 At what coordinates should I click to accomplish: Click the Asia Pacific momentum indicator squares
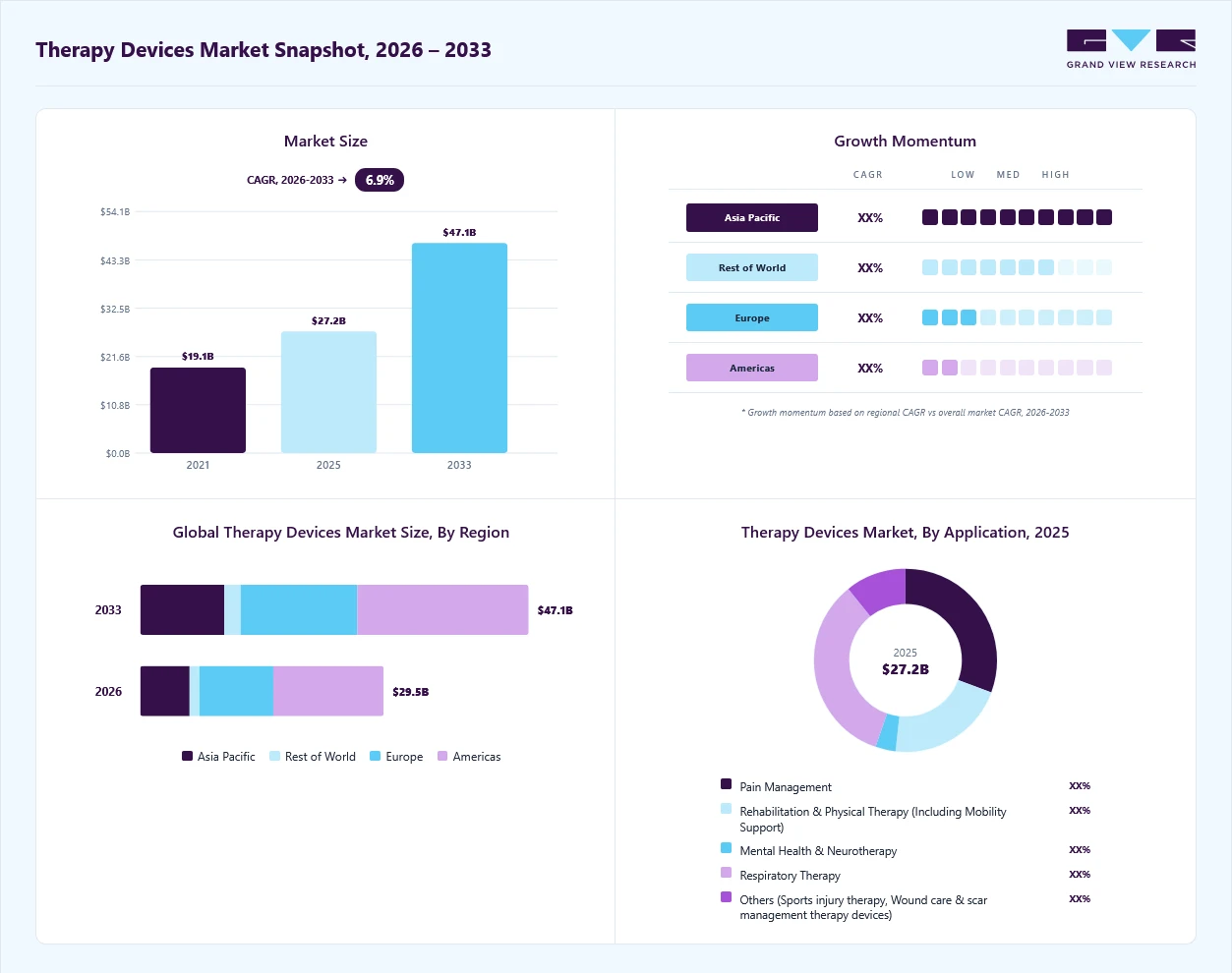pyautogui.click(x=1017, y=217)
